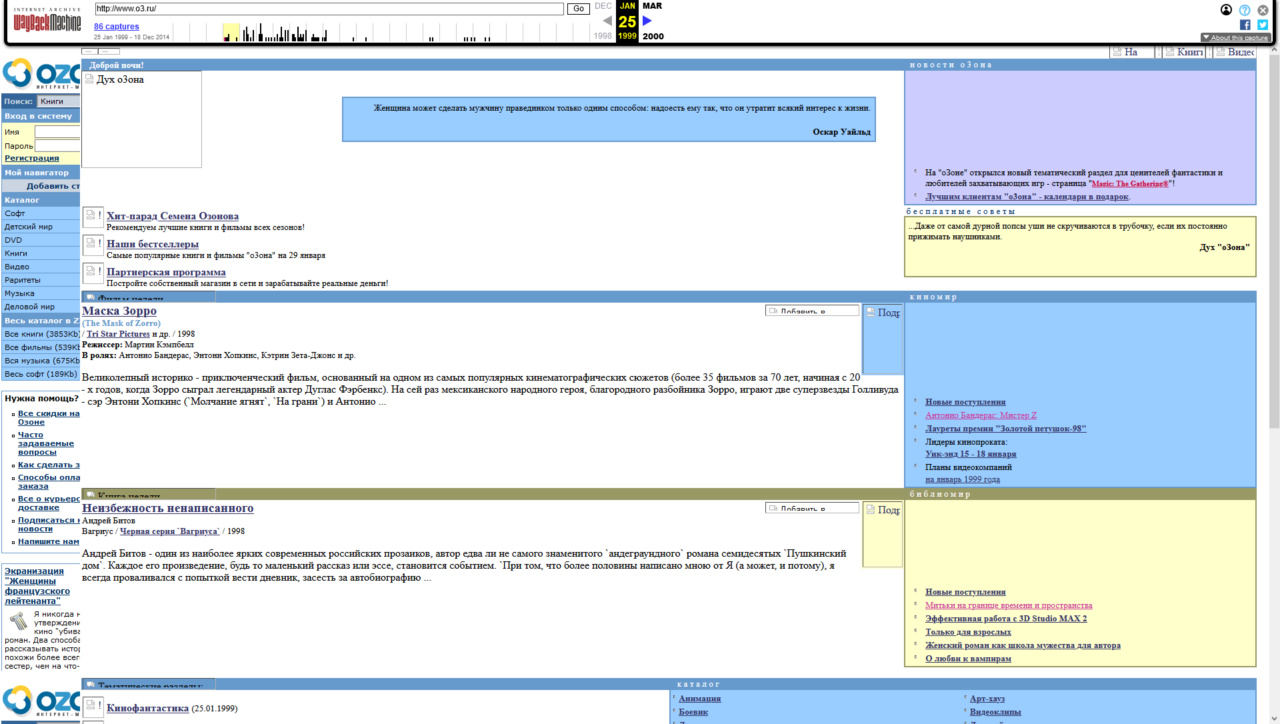Go to previous capture with gray arrow

607,21
